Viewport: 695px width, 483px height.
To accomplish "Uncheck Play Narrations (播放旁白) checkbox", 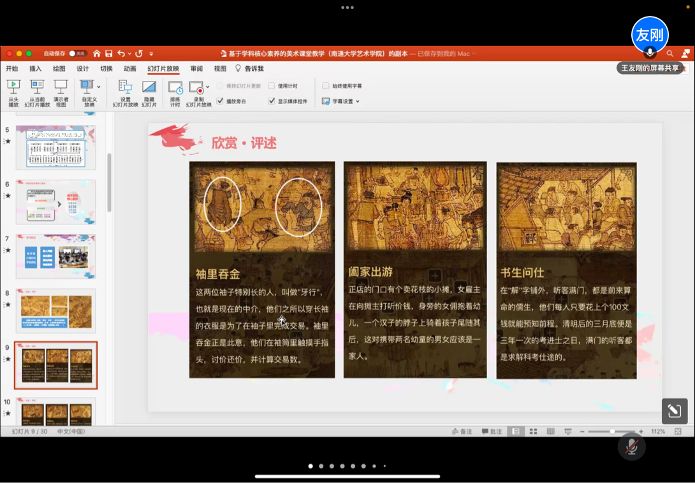I will (x=220, y=101).
